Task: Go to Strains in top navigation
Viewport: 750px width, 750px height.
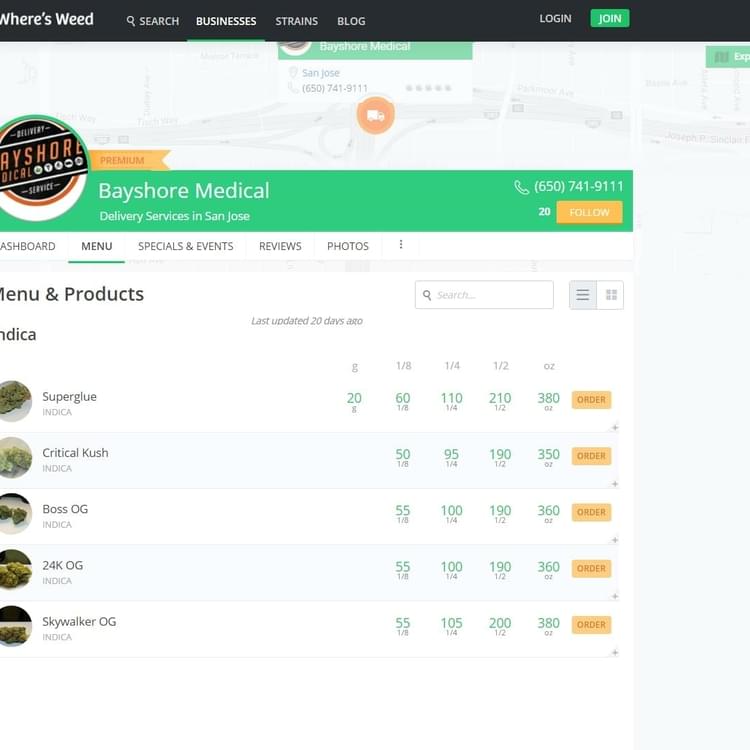Action: (296, 21)
